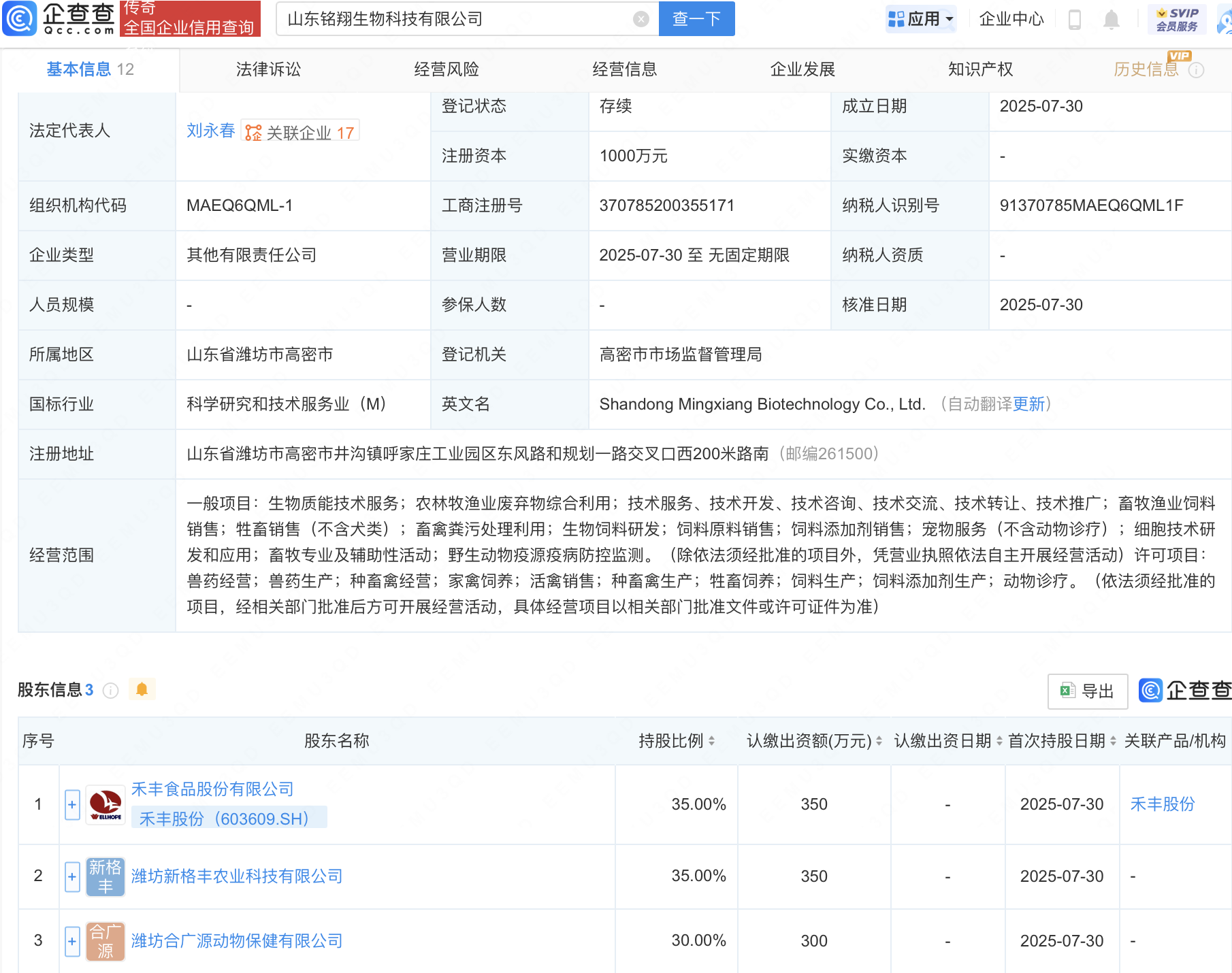The image size is (1232, 973).
Task: Click organization code MAEQ6QML-1
Action: [240, 205]
